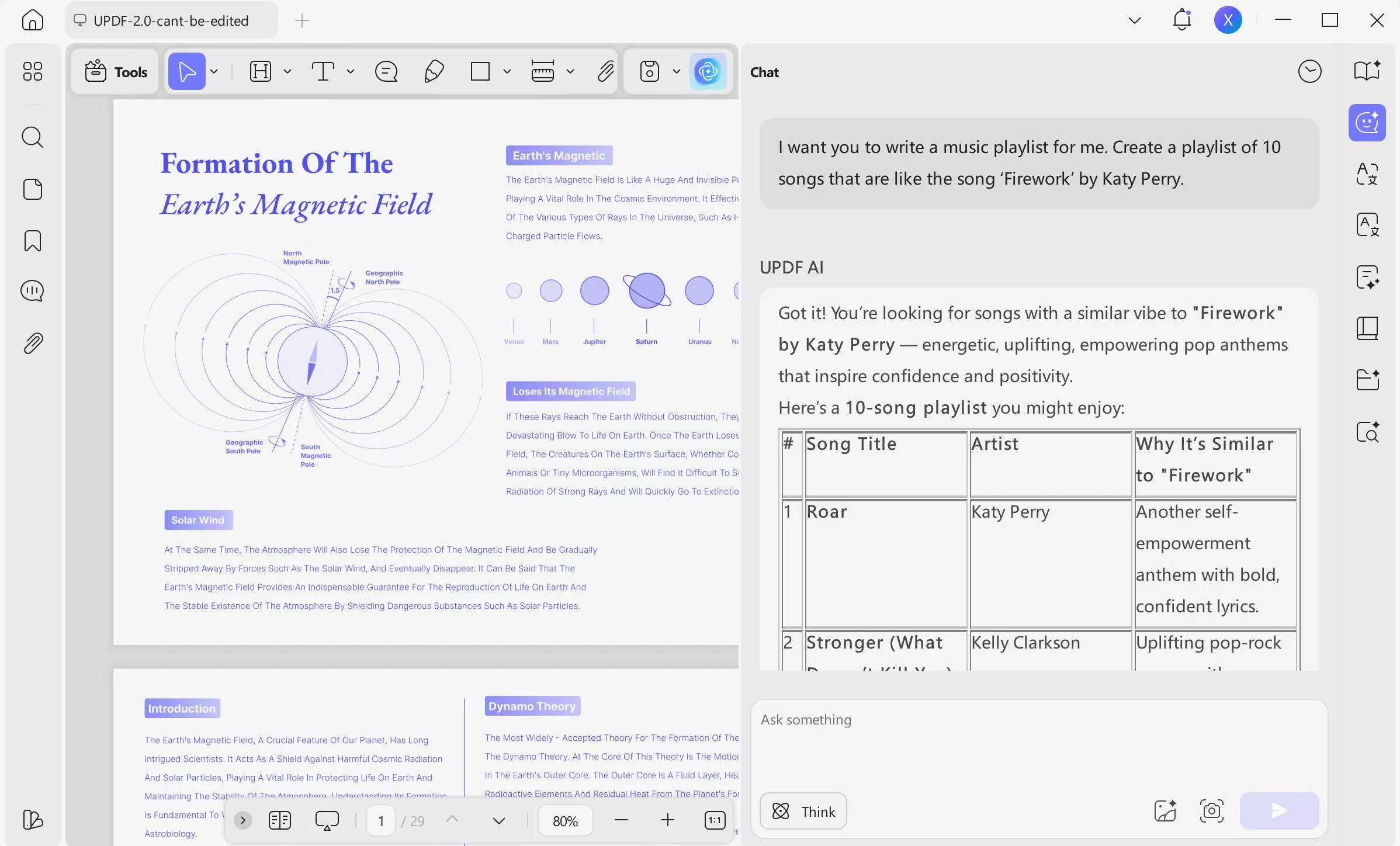The width and height of the screenshot is (1400, 846).
Task: Open the search panel in sidebar
Action: [x=32, y=137]
